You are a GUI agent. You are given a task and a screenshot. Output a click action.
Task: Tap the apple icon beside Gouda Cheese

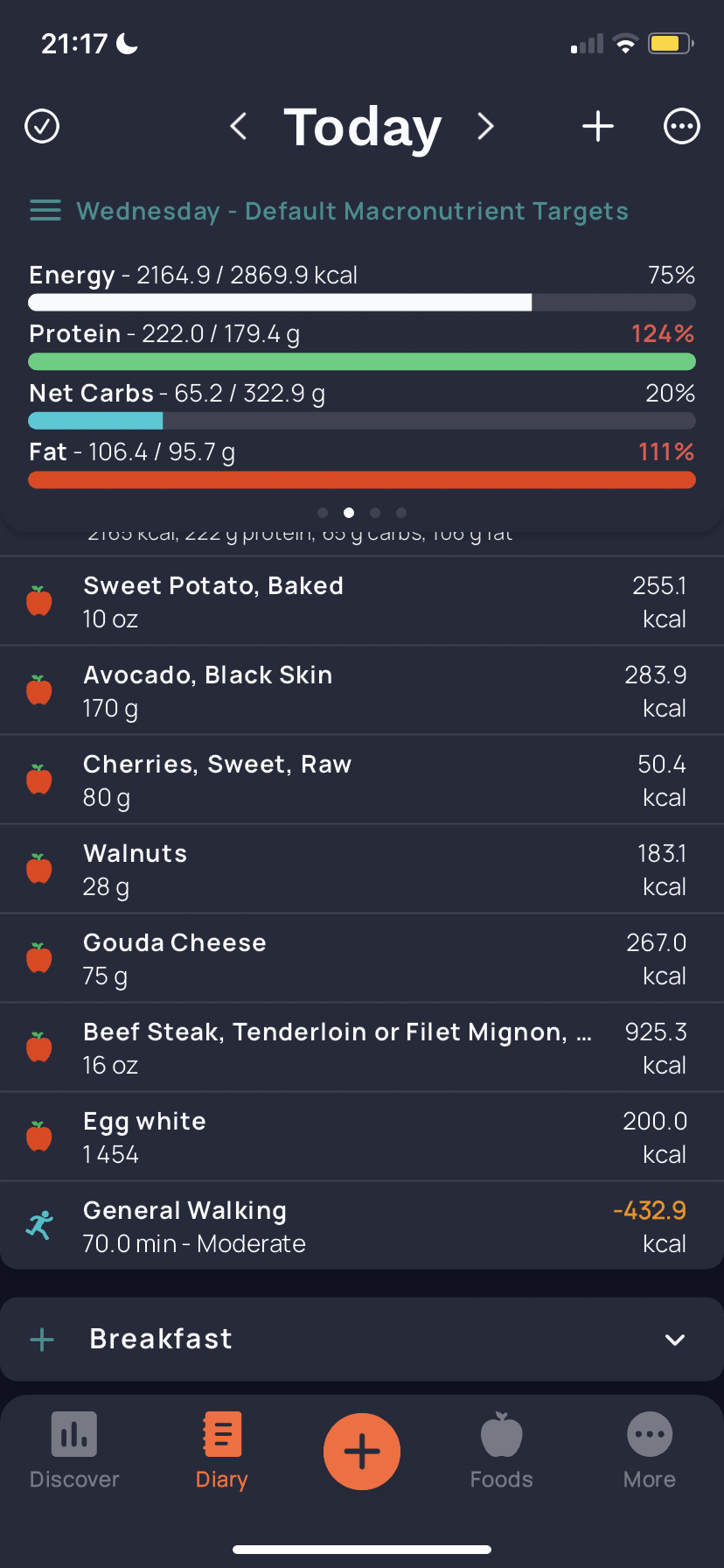(x=39, y=957)
